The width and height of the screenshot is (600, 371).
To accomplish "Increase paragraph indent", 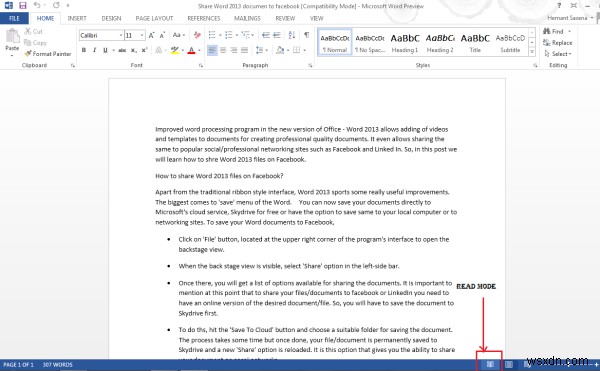I will coord(277,35).
